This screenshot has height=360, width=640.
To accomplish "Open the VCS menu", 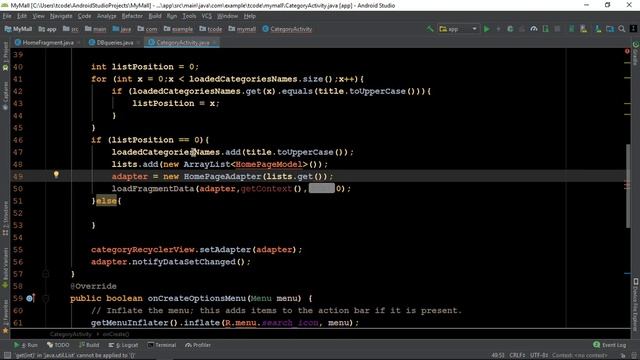I will [x=207, y=16].
